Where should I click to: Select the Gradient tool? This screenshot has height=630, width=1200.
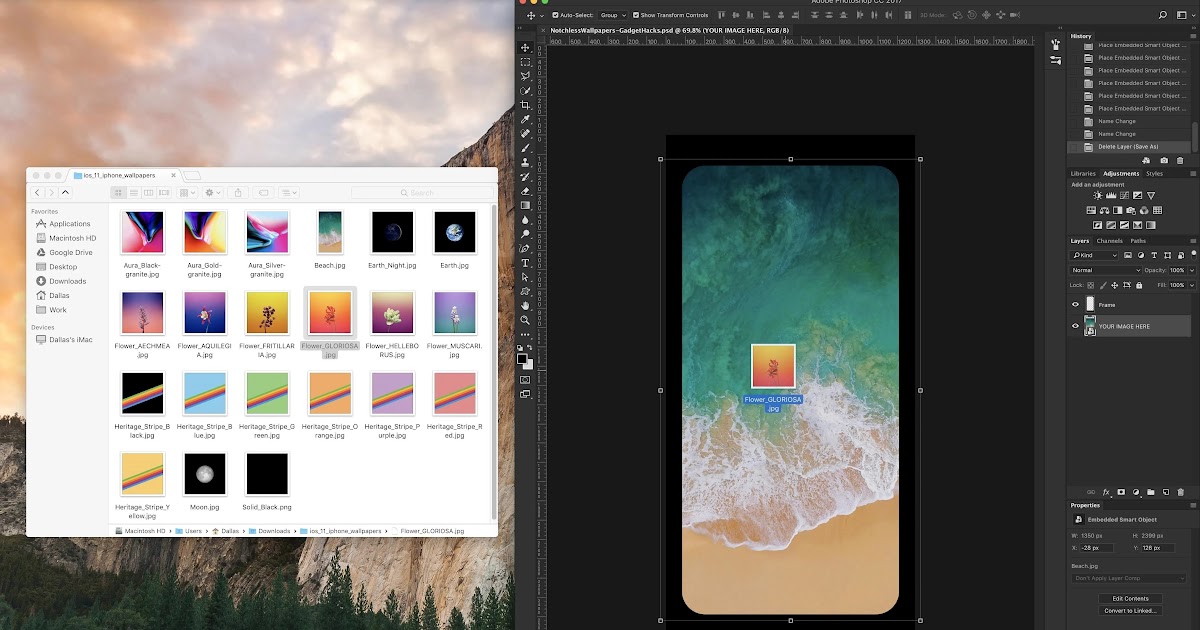pos(526,205)
